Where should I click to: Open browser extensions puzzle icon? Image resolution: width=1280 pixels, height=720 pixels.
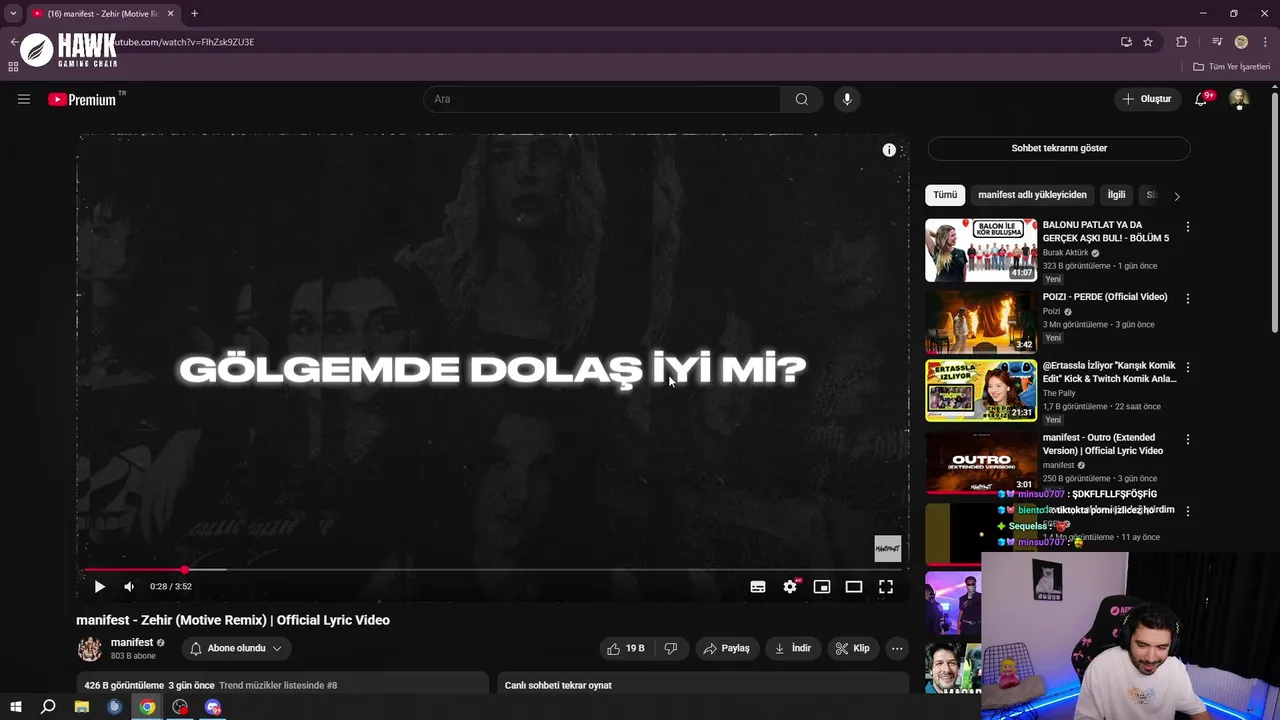pyautogui.click(x=1182, y=42)
